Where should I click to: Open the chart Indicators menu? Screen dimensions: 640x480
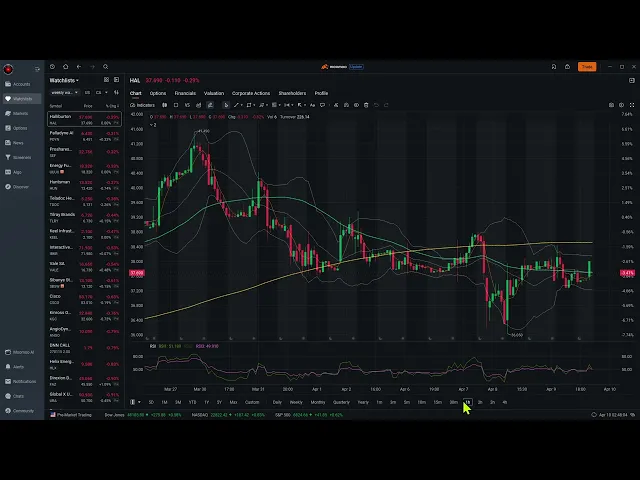tap(142, 105)
